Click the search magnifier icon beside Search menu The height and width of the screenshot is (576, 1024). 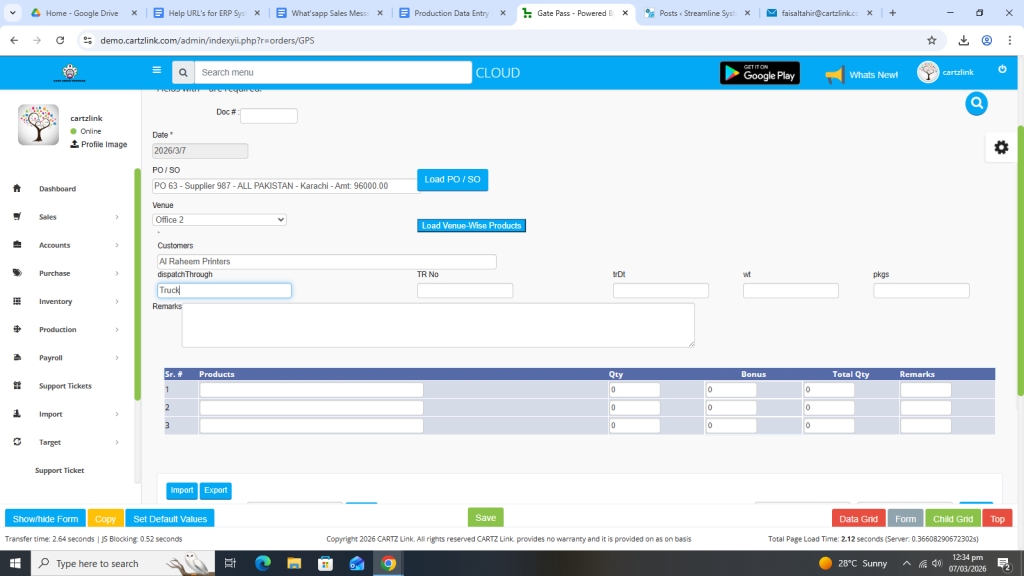[182, 73]
